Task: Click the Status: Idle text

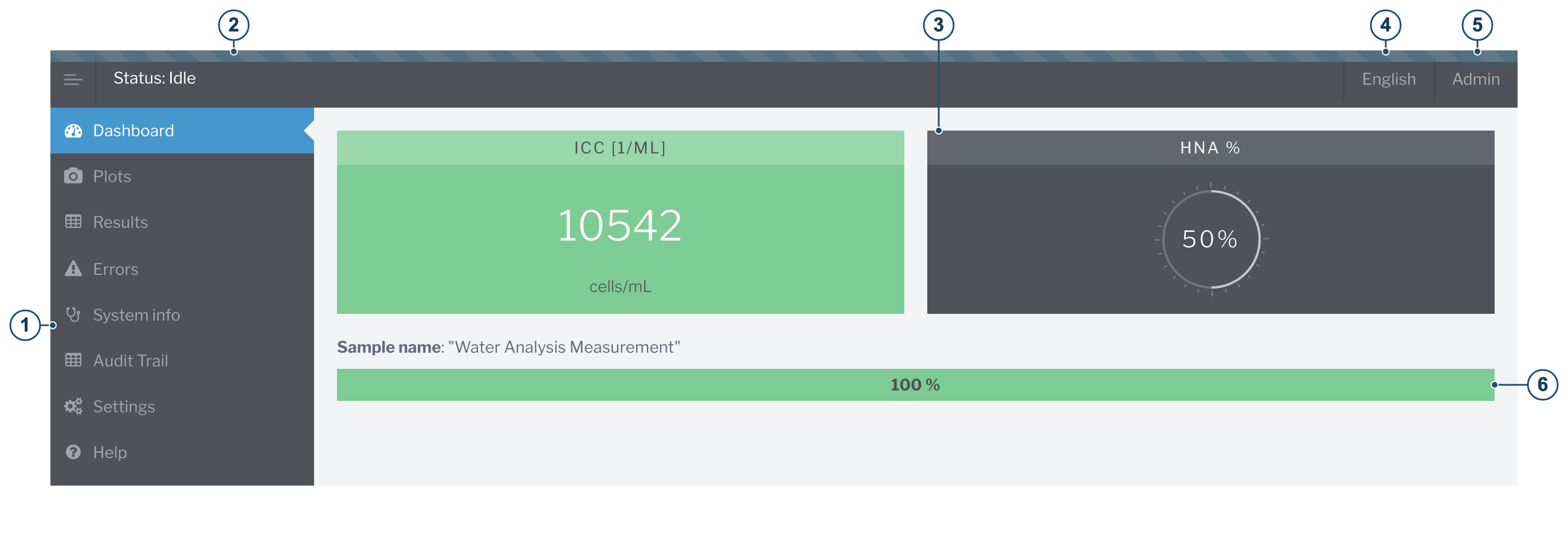Action: point(155,78)
